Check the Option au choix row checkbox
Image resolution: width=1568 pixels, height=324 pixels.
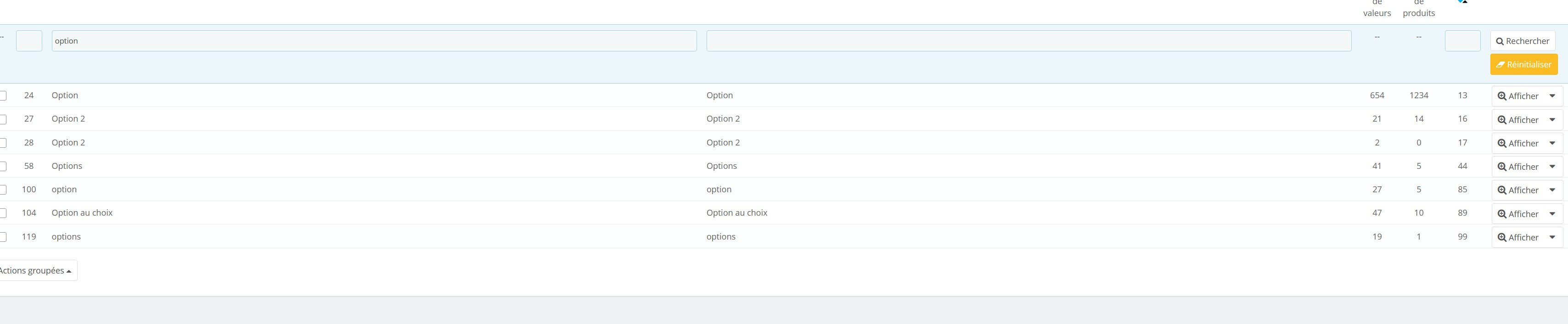(x=3, y=213)
